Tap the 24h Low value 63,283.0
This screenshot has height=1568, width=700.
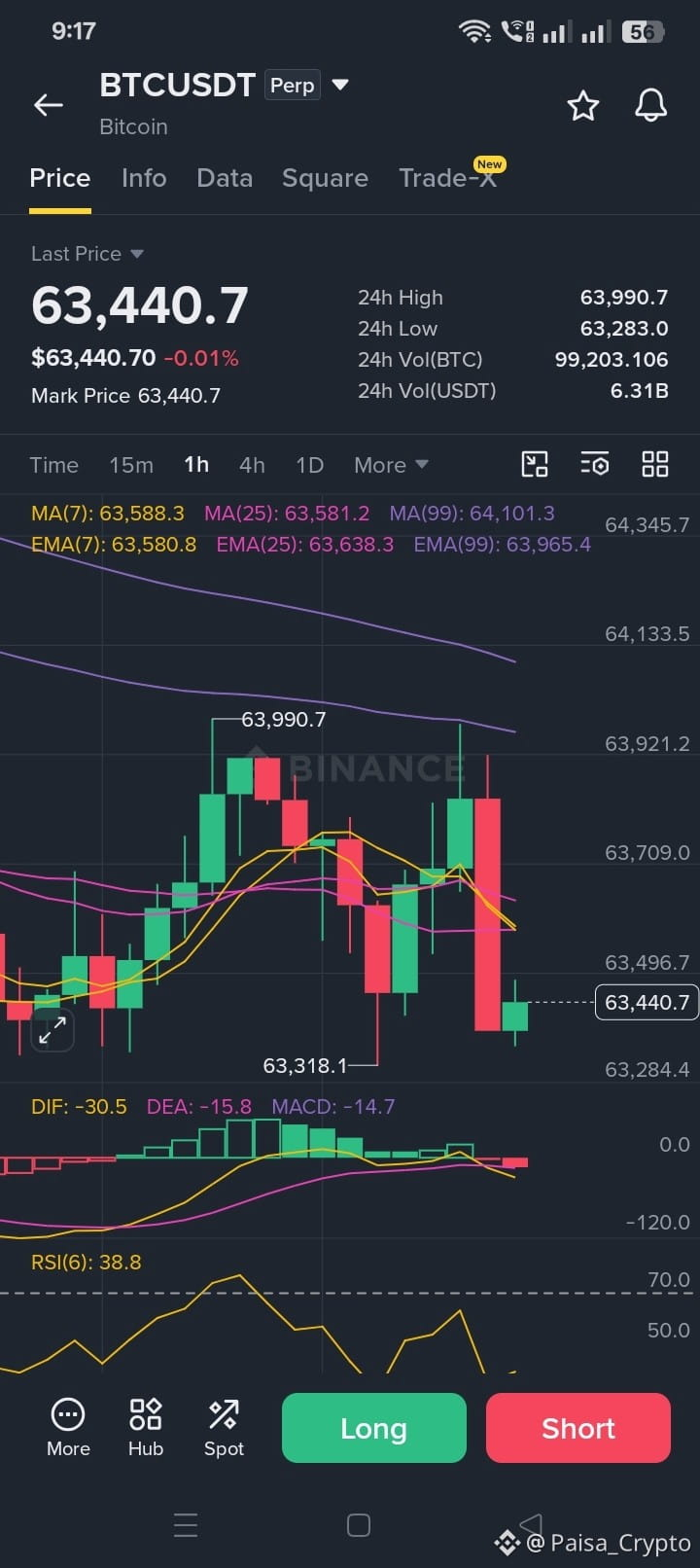point(624,329)
